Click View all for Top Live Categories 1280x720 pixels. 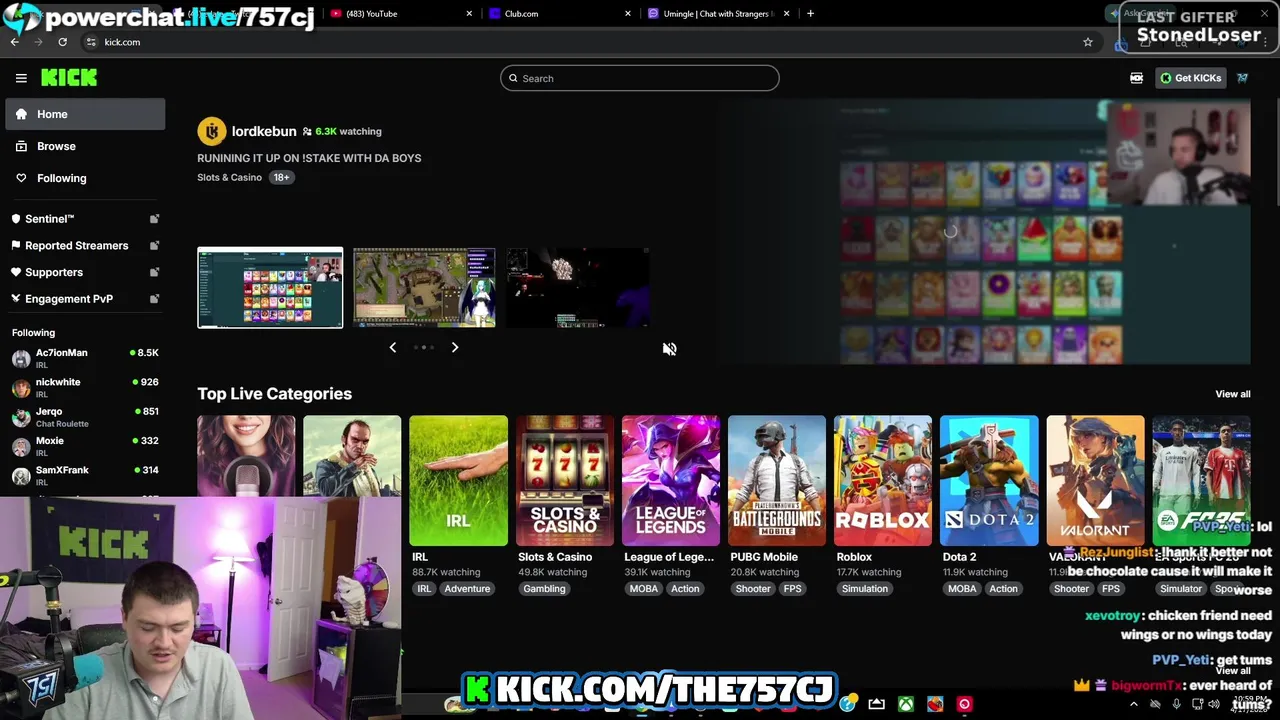(x=1232, y=394)
